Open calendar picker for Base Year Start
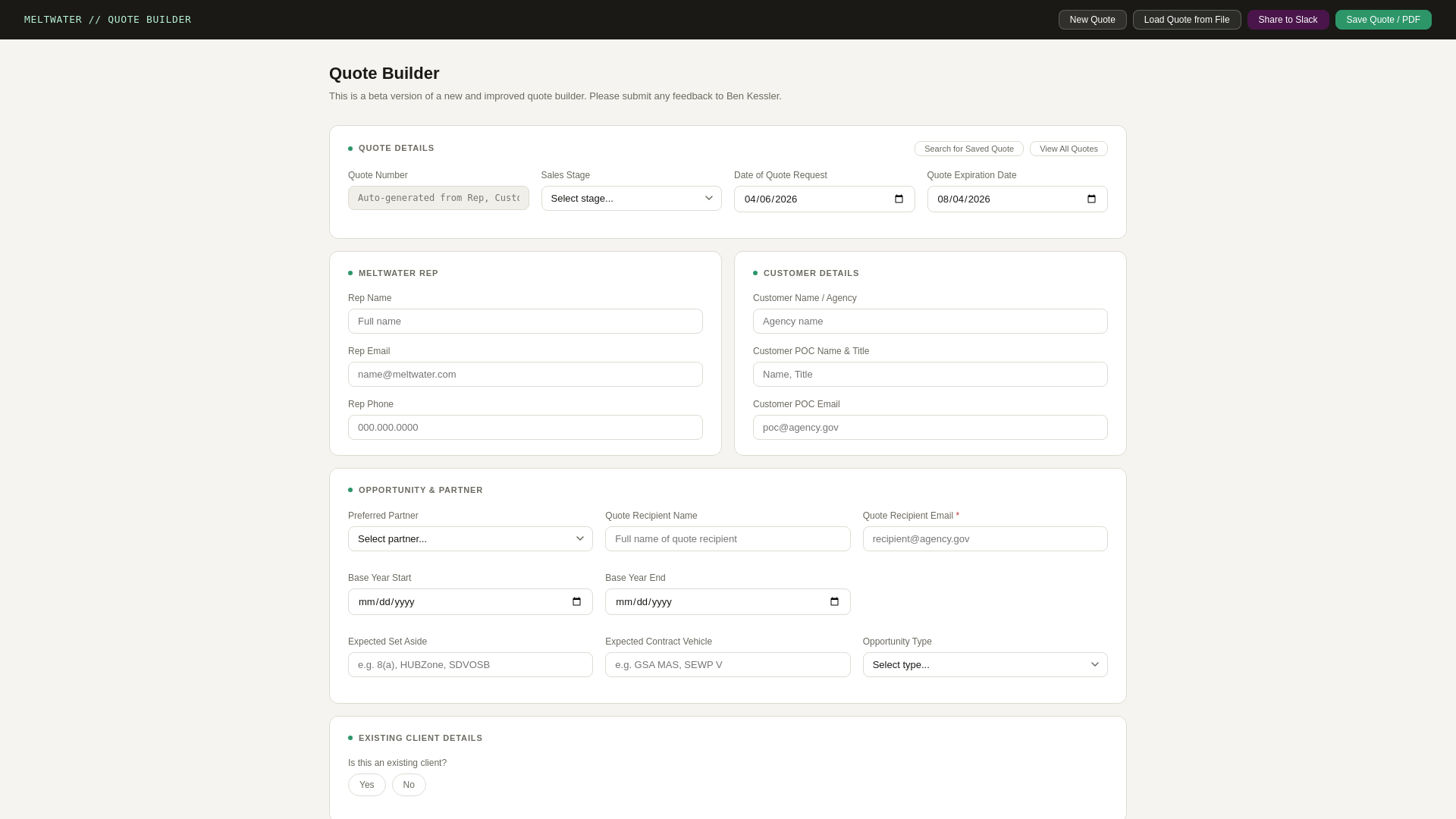This screenshot has height=819, width=1456. pyautogui.click(x=576, y=602)
